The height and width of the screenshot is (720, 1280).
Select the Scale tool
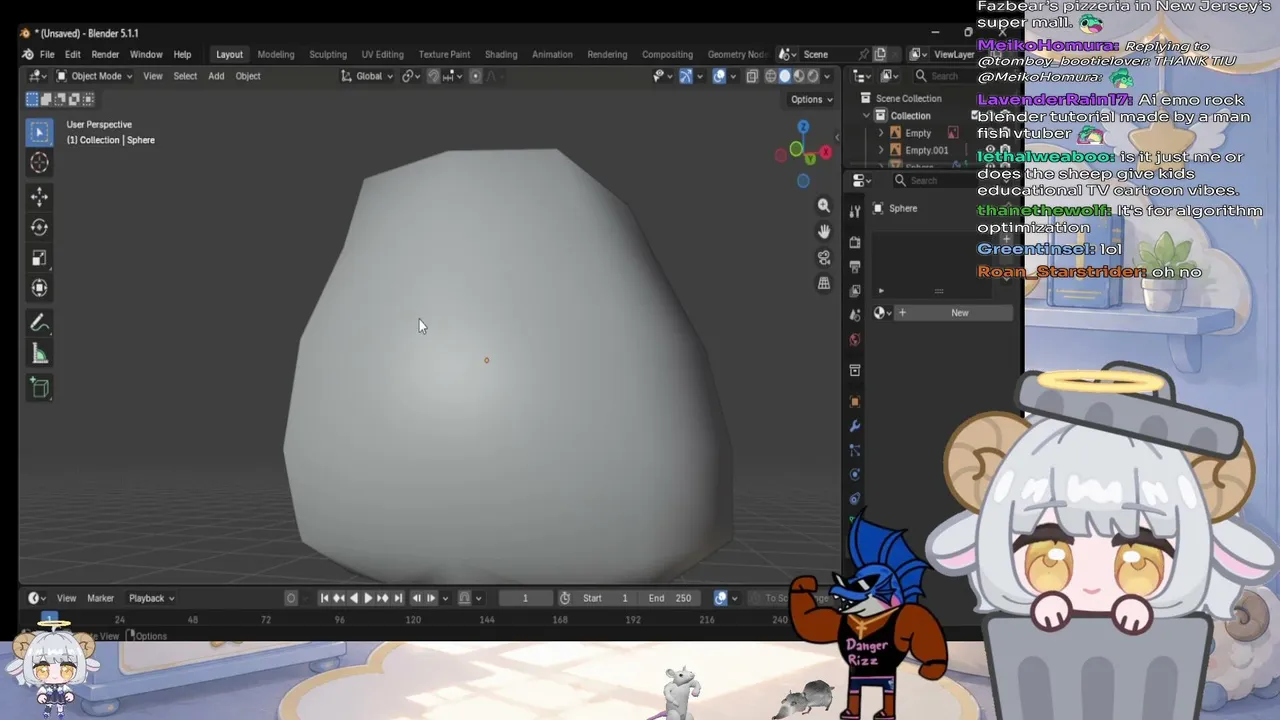click(x=40, y=258)
